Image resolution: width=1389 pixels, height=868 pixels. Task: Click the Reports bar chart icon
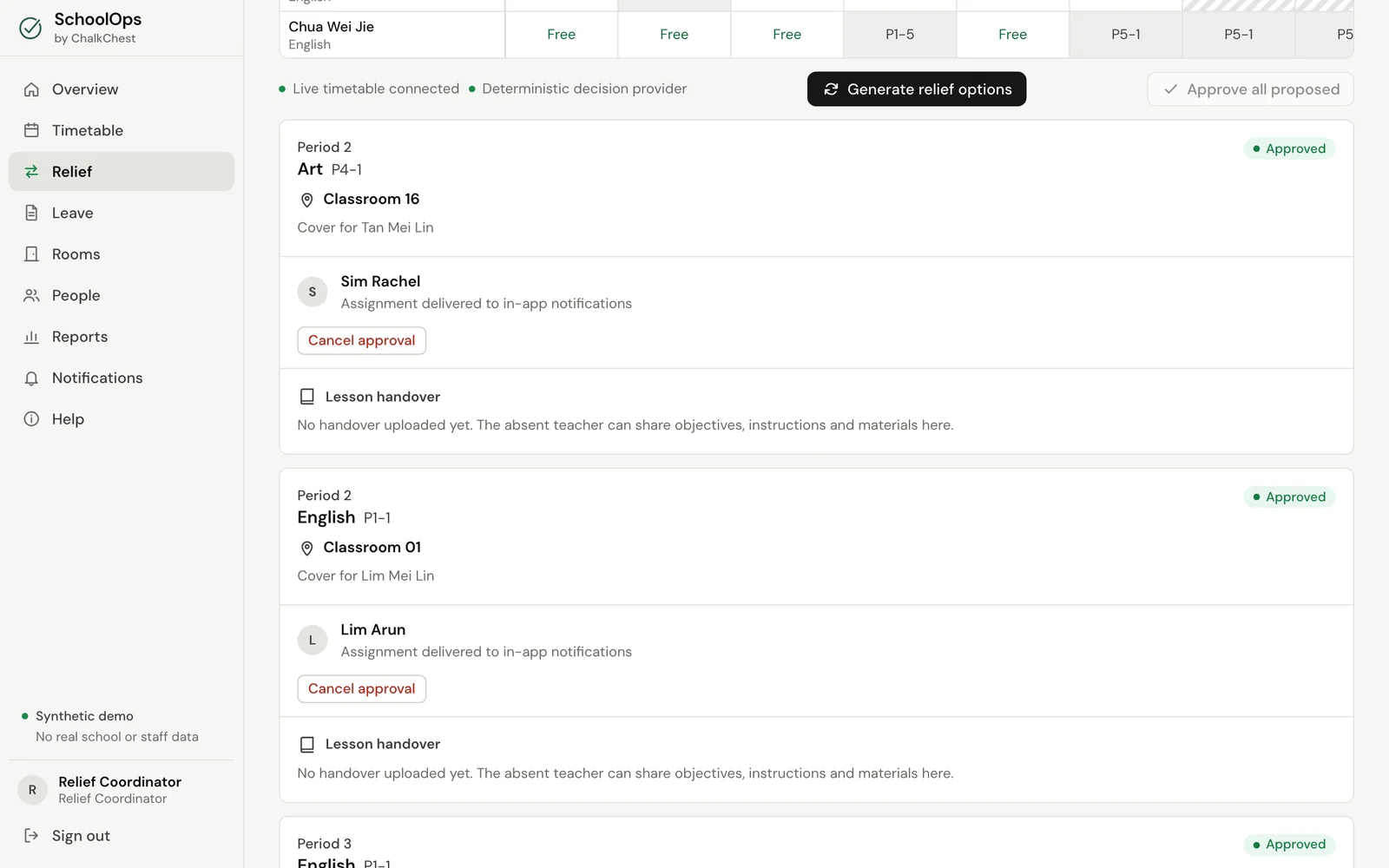(31, 337)
